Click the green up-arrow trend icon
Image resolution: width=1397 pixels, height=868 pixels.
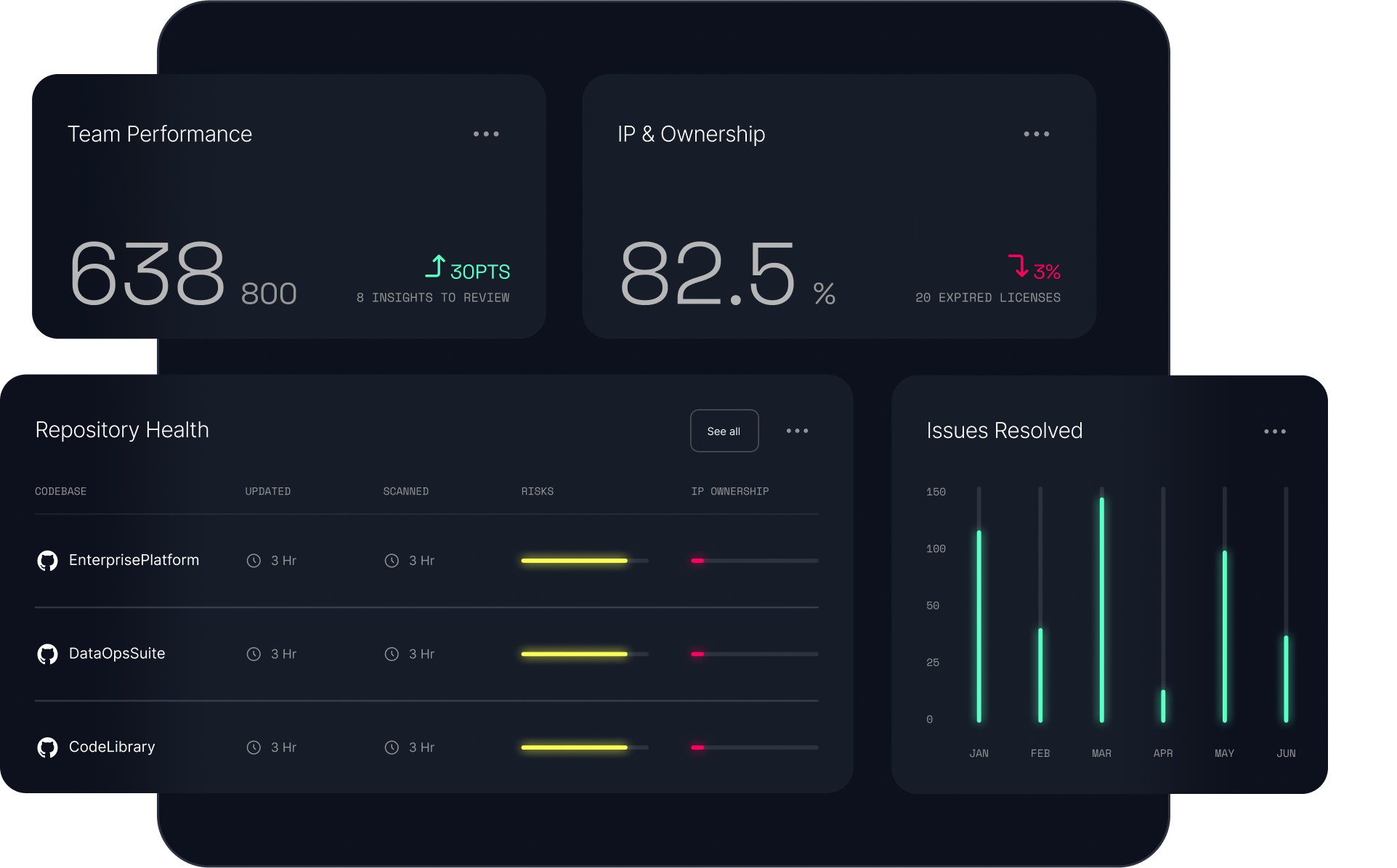click(435, 267)
